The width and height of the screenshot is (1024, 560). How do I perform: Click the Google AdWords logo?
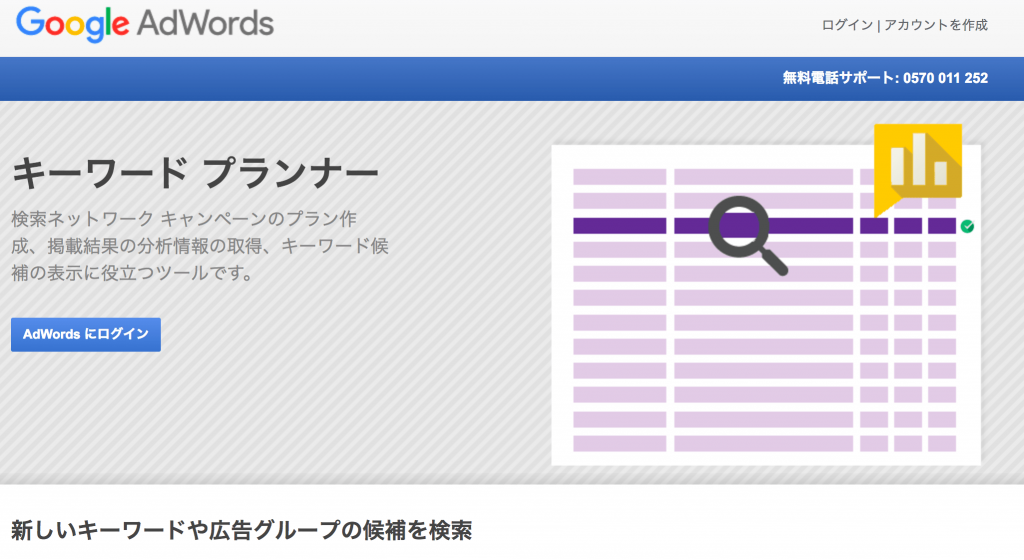point(145,24)
